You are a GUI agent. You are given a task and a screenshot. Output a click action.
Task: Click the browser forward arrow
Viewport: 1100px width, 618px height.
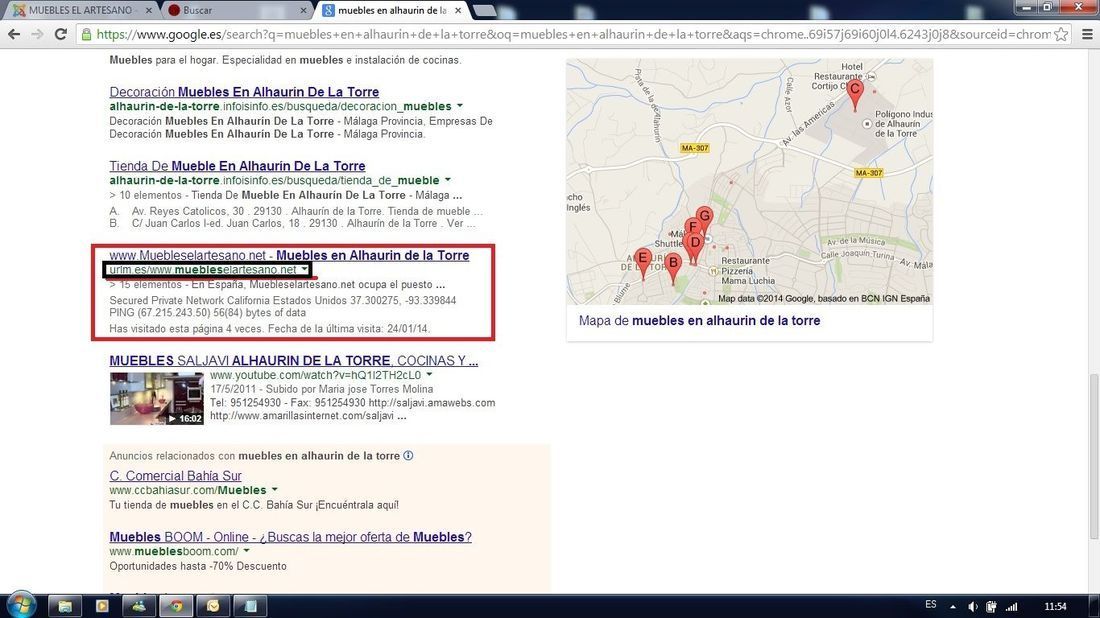point(37,34)
